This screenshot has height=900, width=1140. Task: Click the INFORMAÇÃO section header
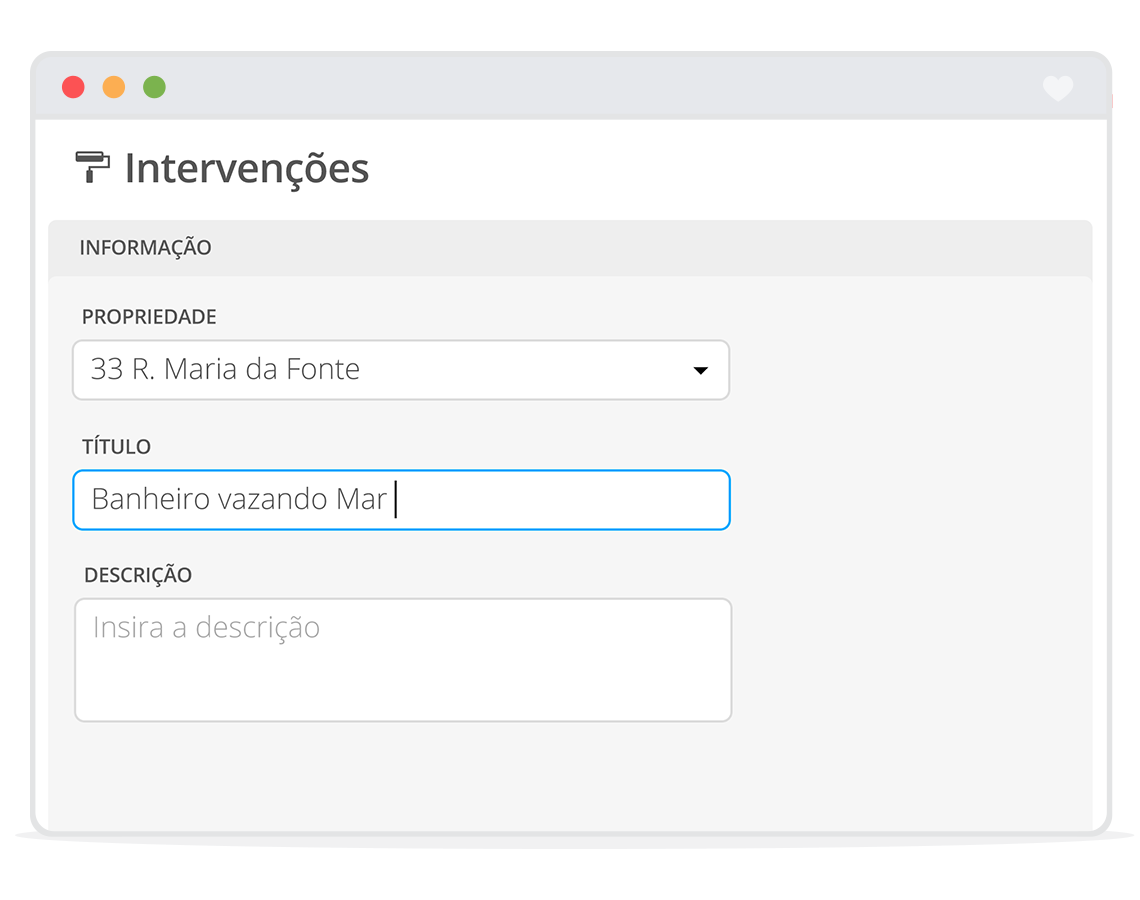[146, 248]
